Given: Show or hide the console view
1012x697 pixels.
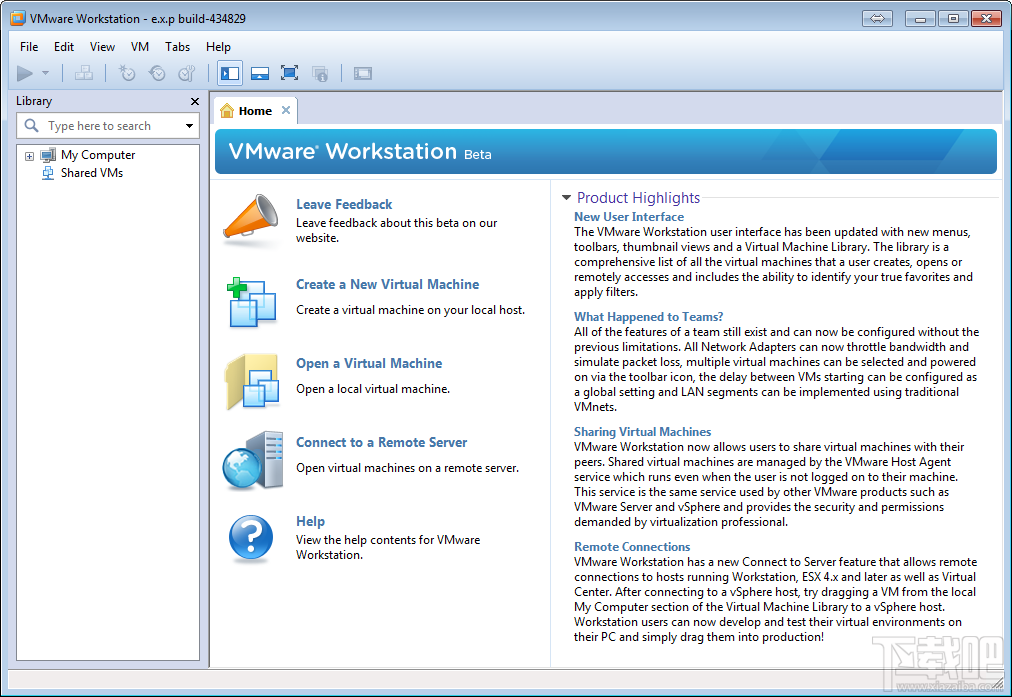Looking at the screenshot, I should click(x=361, y=73).
